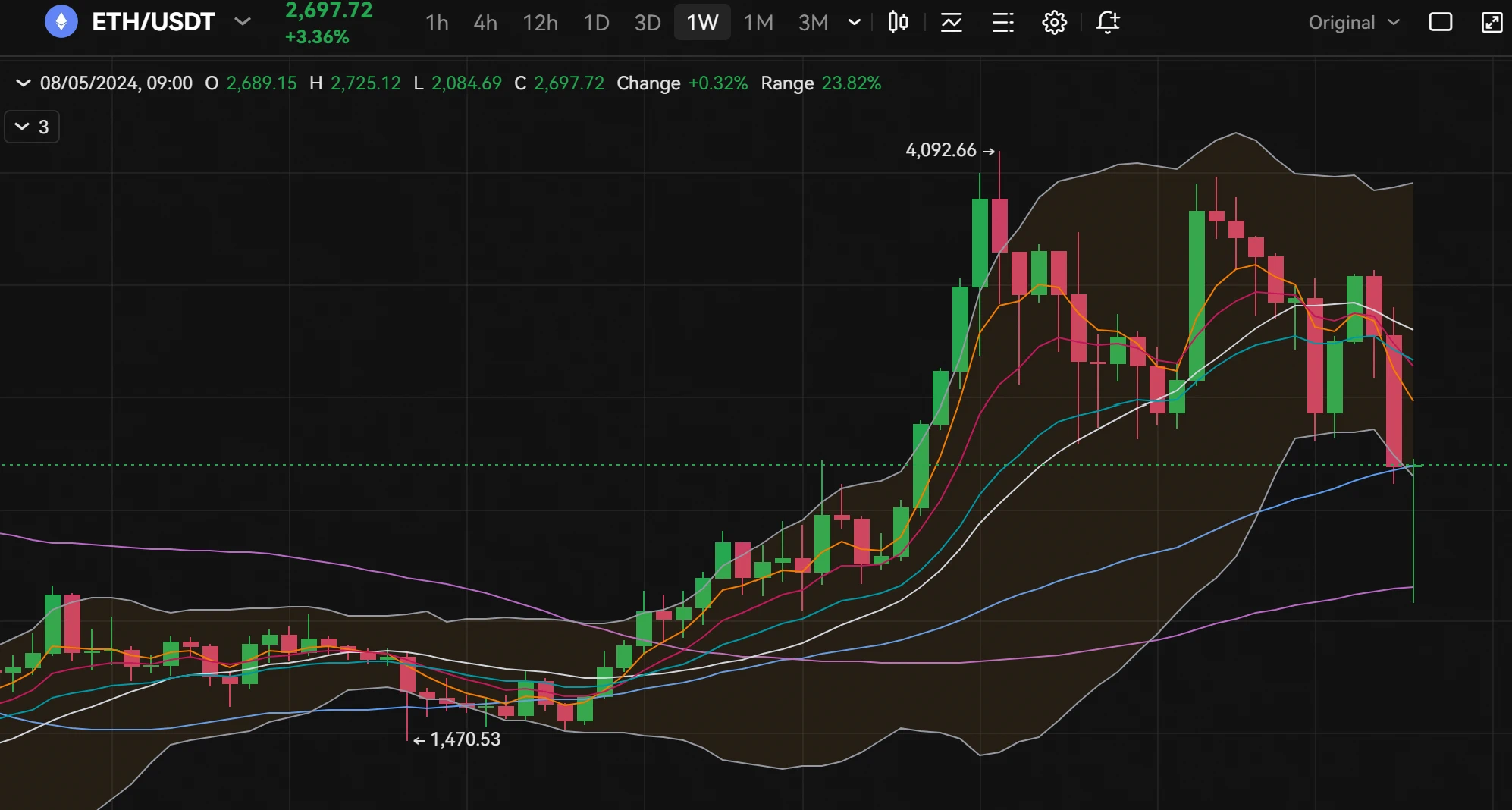
Task: Create a price alert with bell icon
Action: 1108,22
